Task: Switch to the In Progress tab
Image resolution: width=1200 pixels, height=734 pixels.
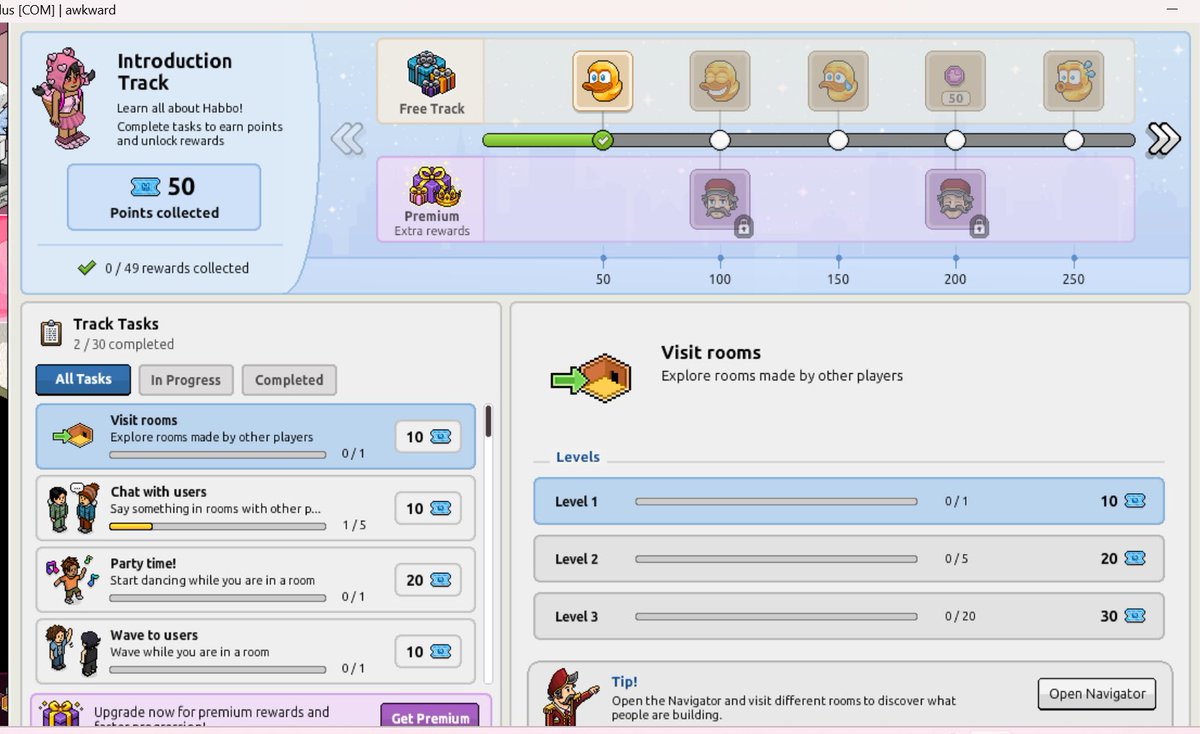Action: [186, 380]
